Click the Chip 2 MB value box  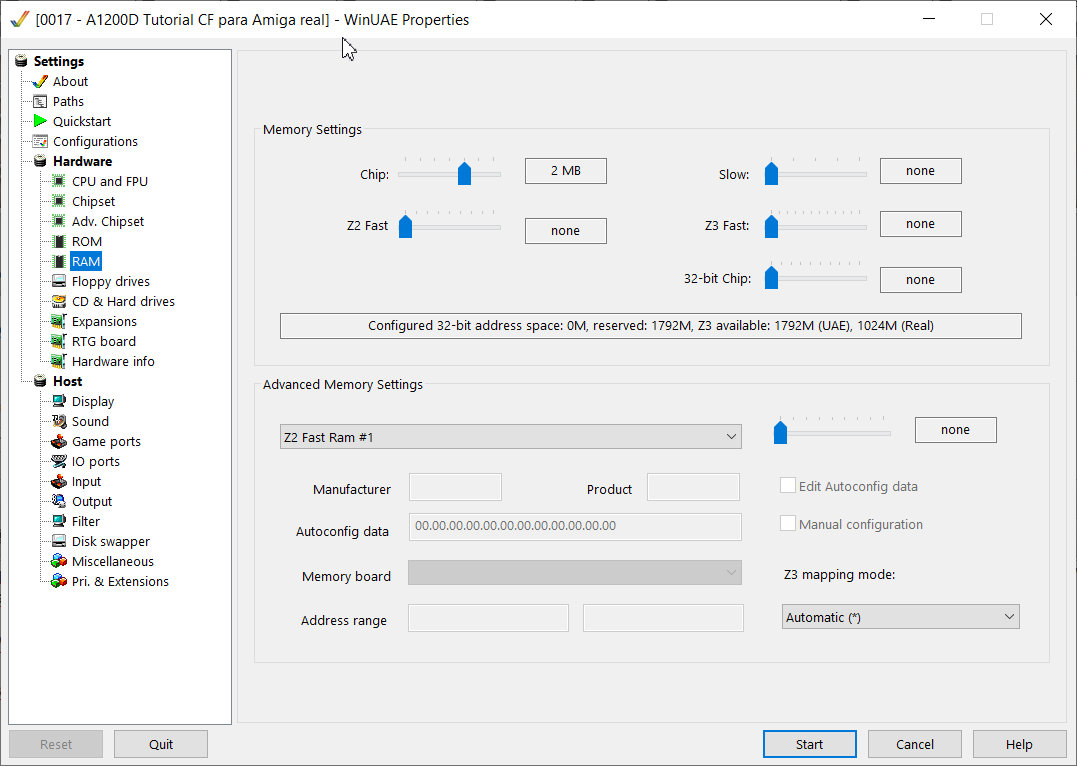pyautogui.click(x=566, y=171)
